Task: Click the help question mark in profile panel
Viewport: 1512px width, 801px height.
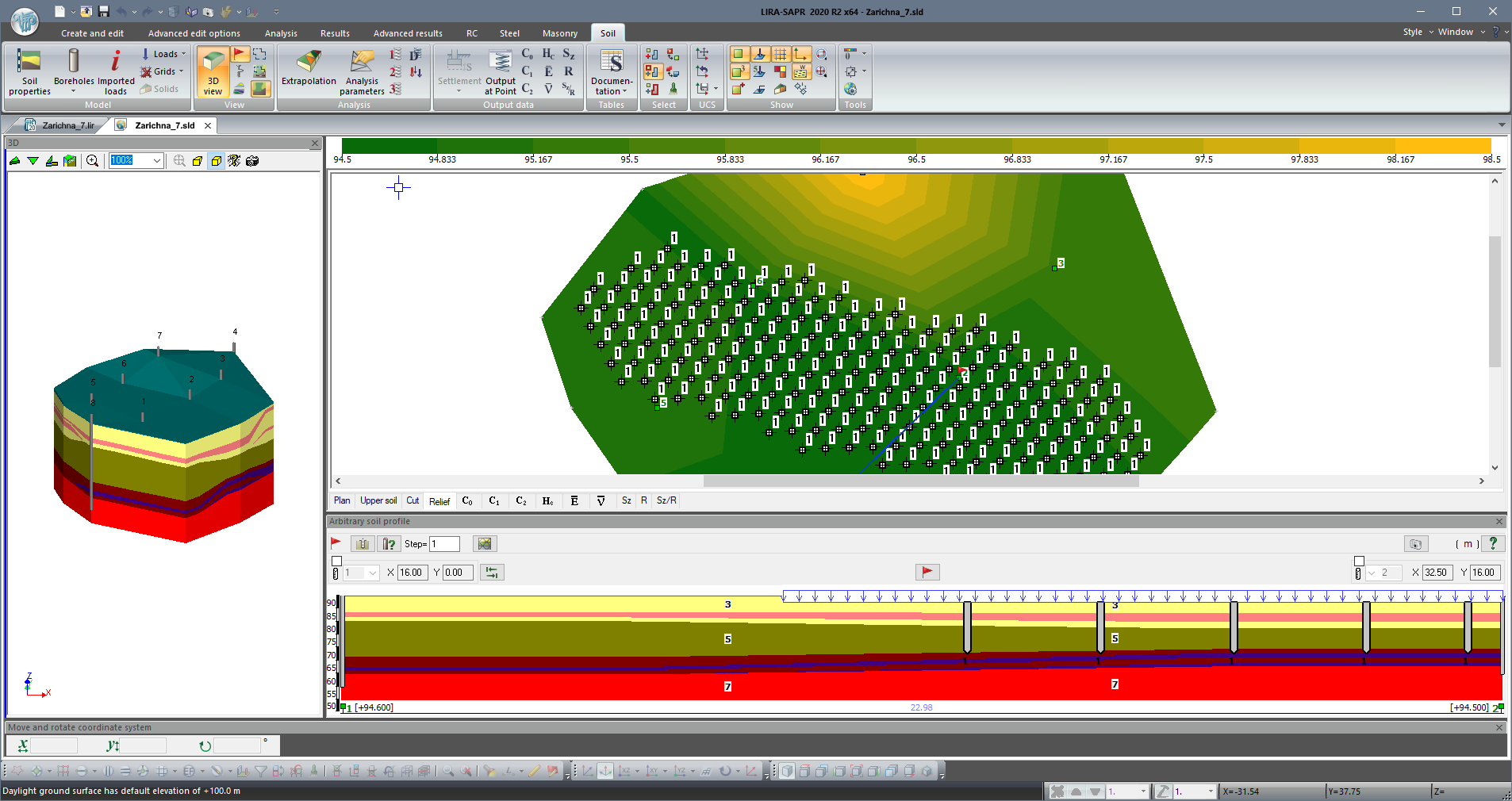Action: pos(1492,543)
